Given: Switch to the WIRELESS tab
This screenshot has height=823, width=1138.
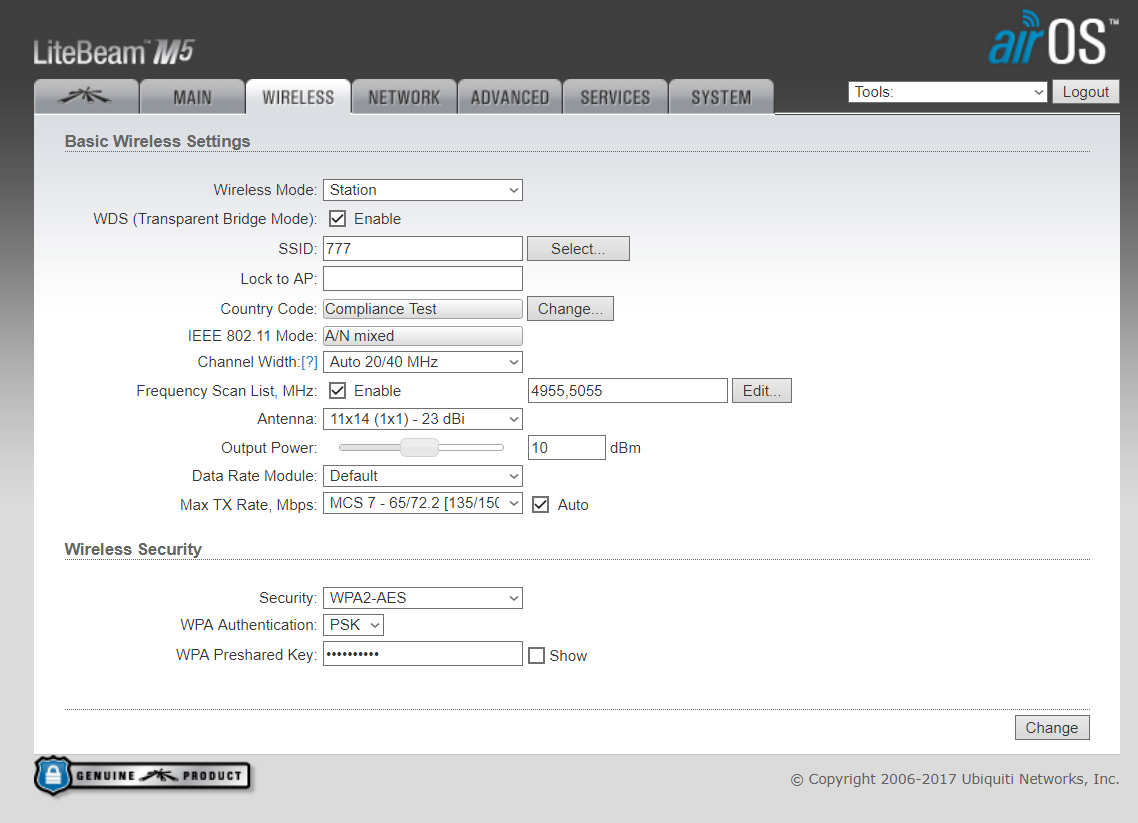Looking at the screenshot, I should [x=298, y=97].
